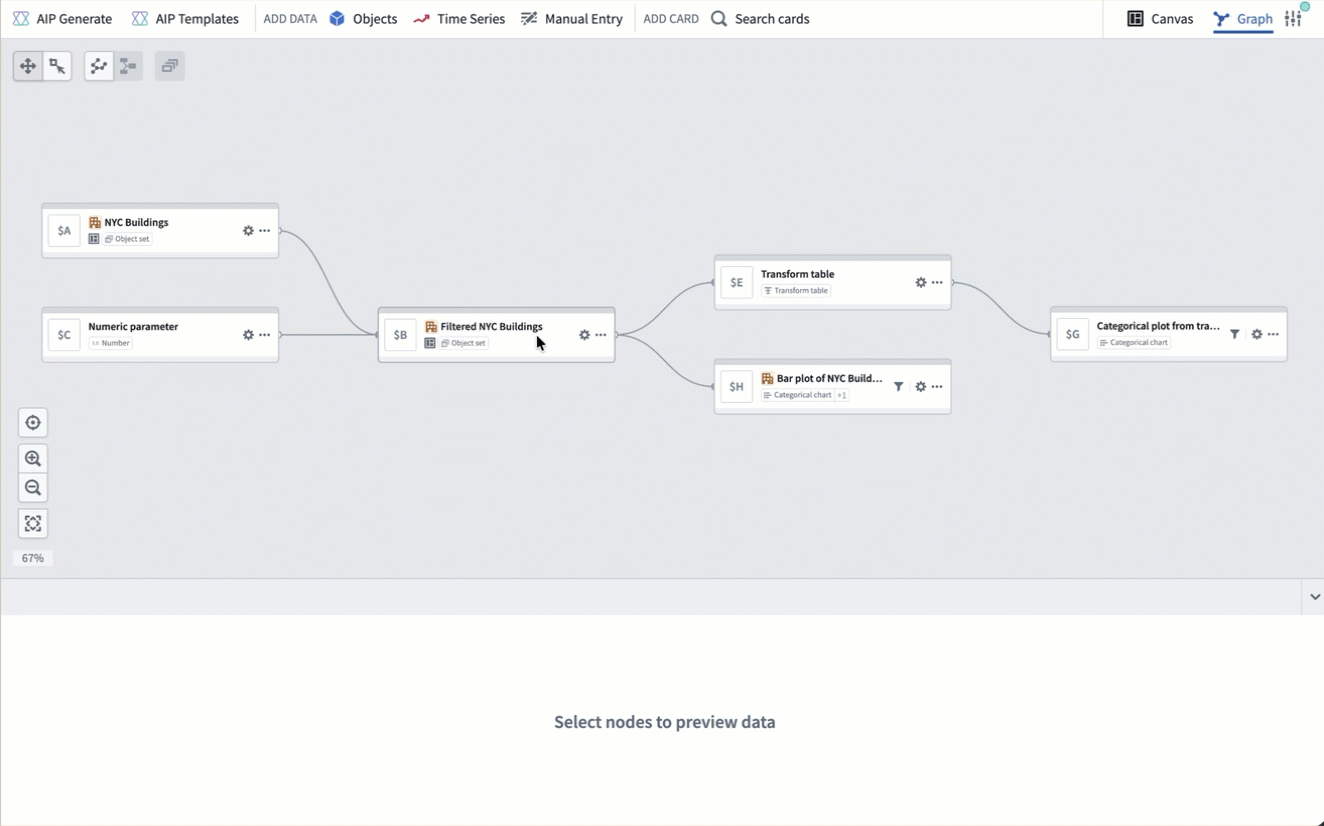The image size is (1324, 826).
Task: Open the parameters sliders icon next to Graph
Action: [1293, 18]
